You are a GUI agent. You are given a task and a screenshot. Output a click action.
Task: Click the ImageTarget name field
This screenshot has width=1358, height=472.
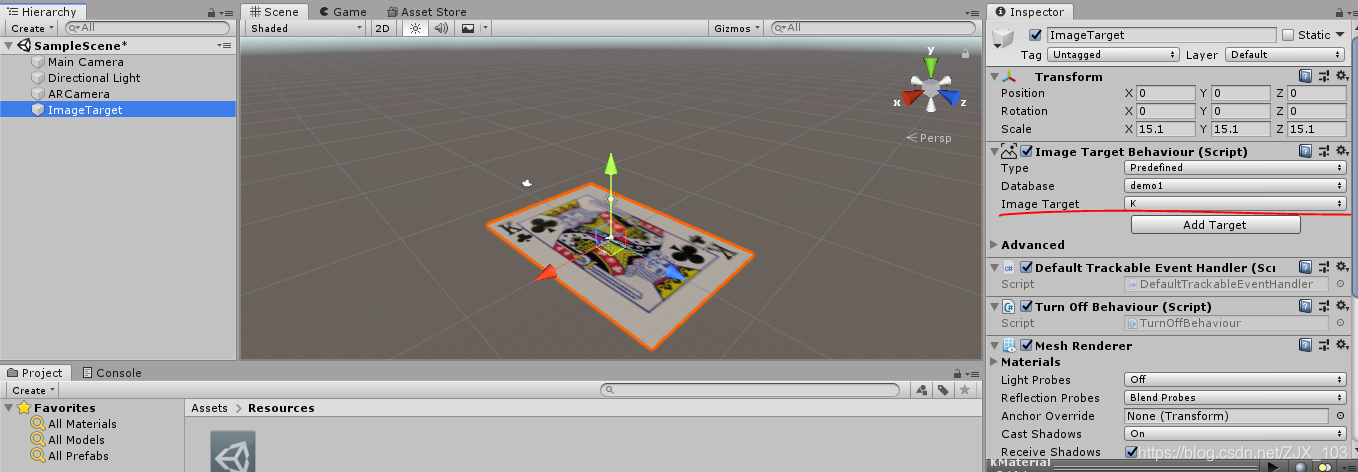coord(1161,35)
